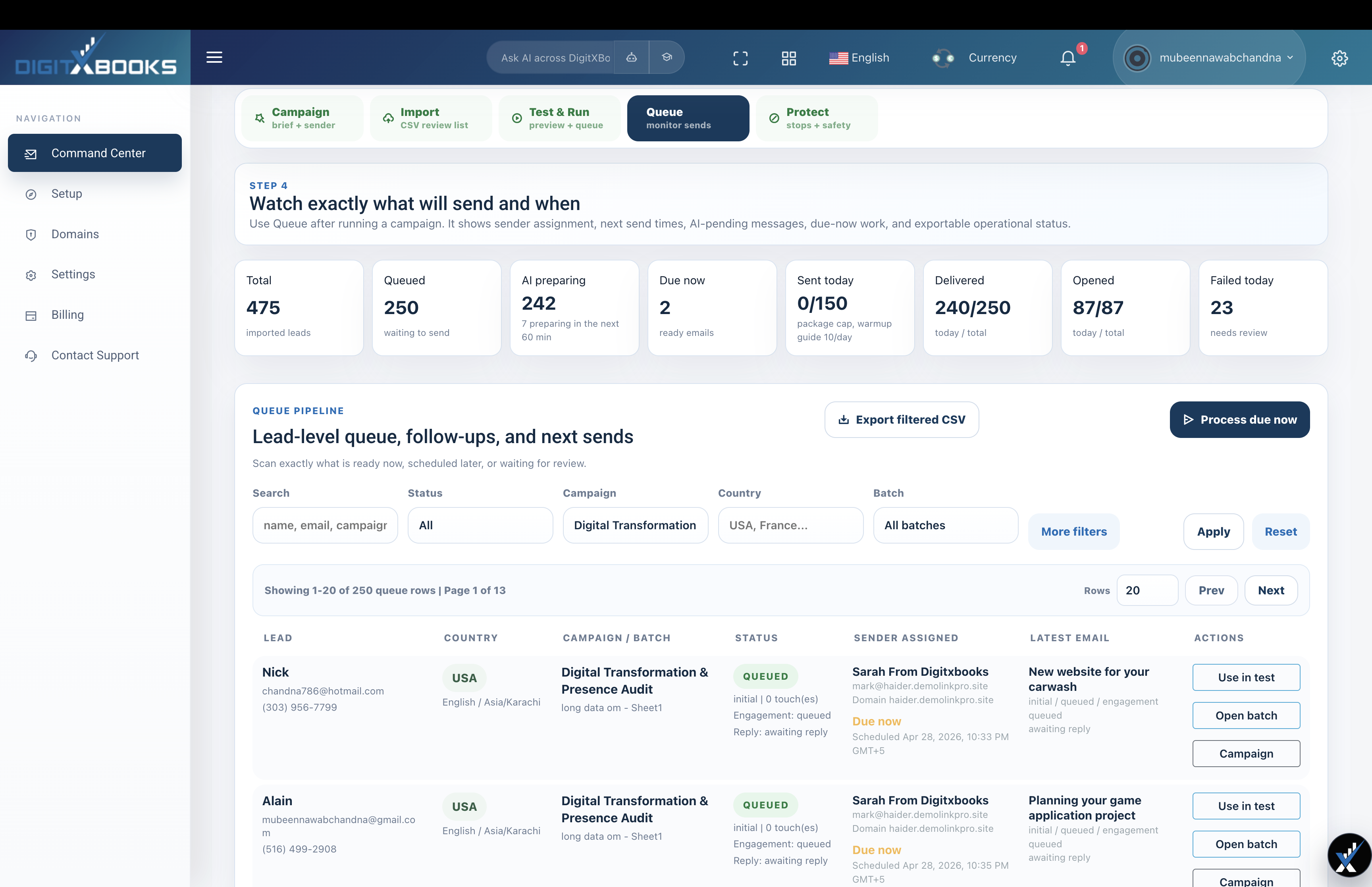Open notifications bell icon
1372x887 pixels.
[1068, 58]
